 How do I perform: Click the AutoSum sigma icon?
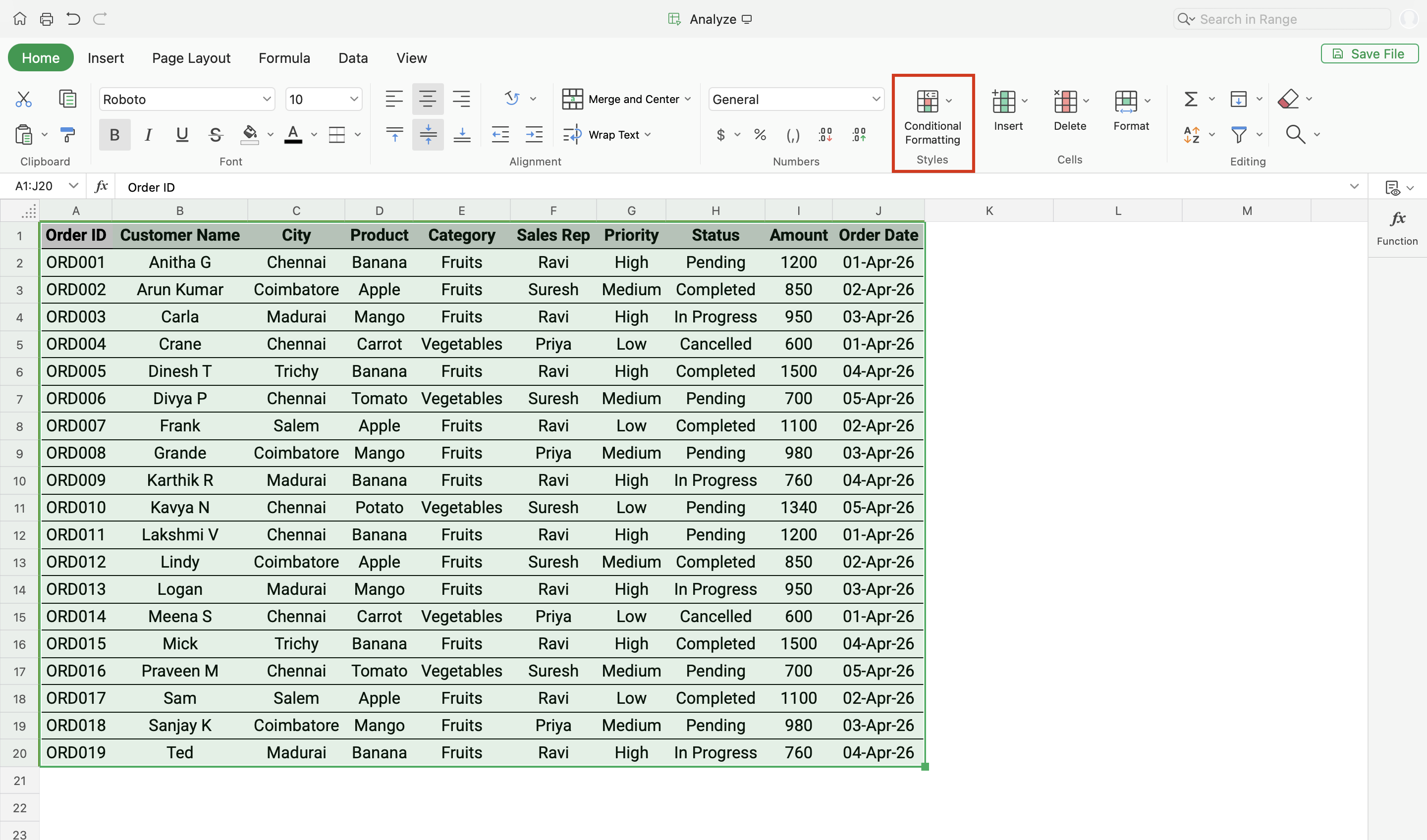pyautogui.click(x=1190, y=100)
